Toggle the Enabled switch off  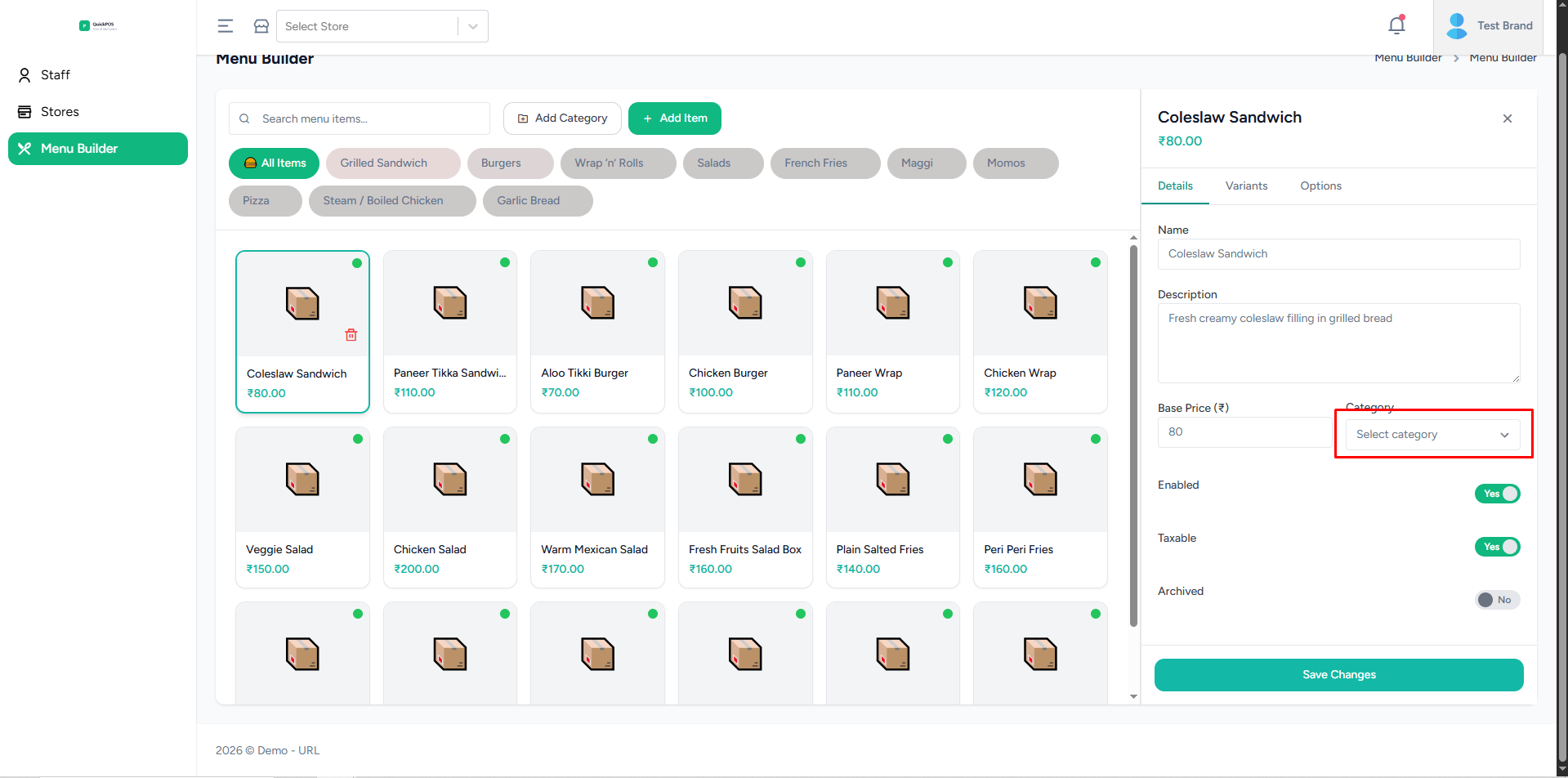pos(1497,494)
